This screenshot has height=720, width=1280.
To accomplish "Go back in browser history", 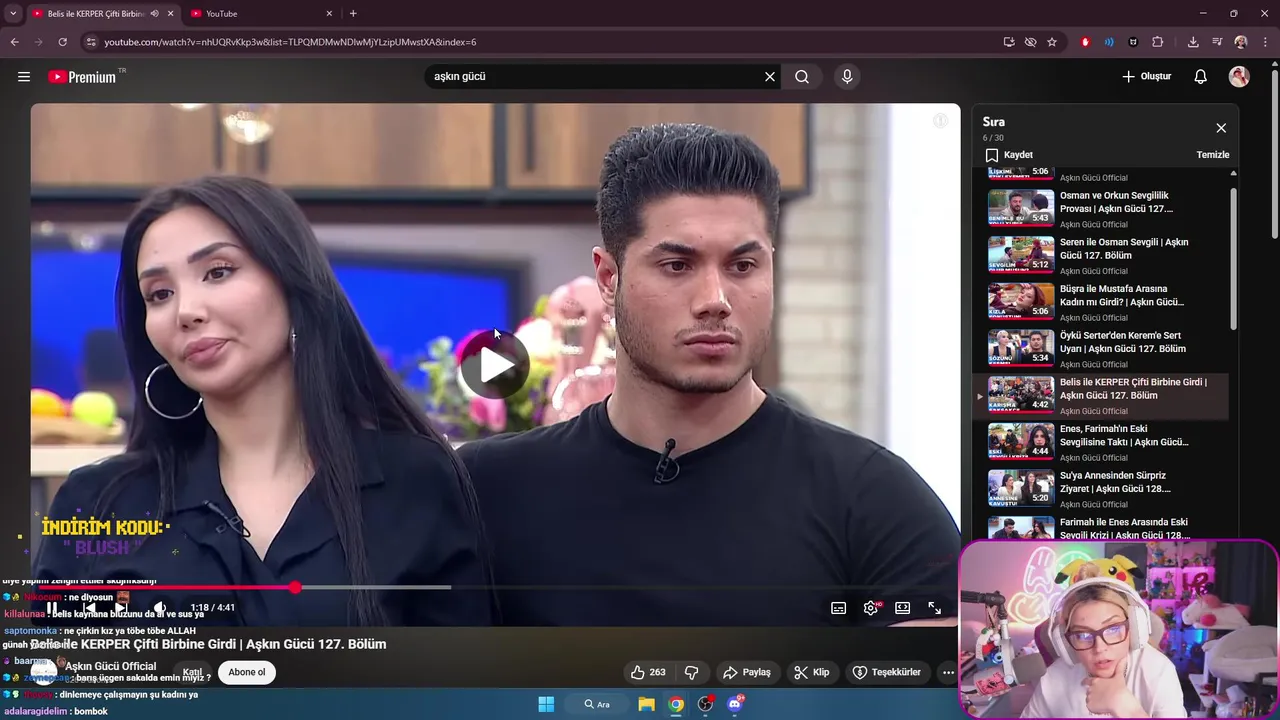I will click(x=14, y=42).
